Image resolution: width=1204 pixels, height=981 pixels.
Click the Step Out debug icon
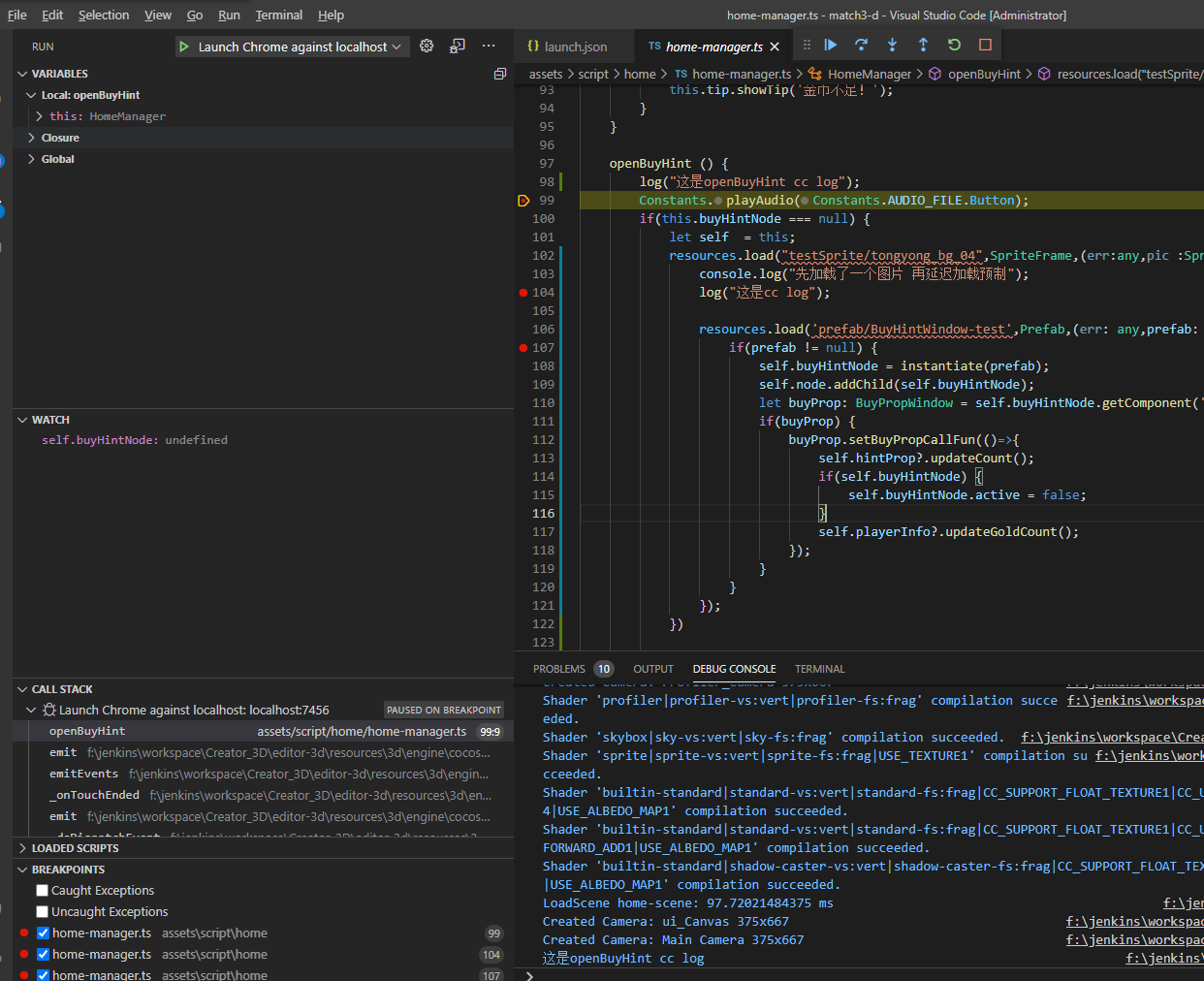point(923,45)
